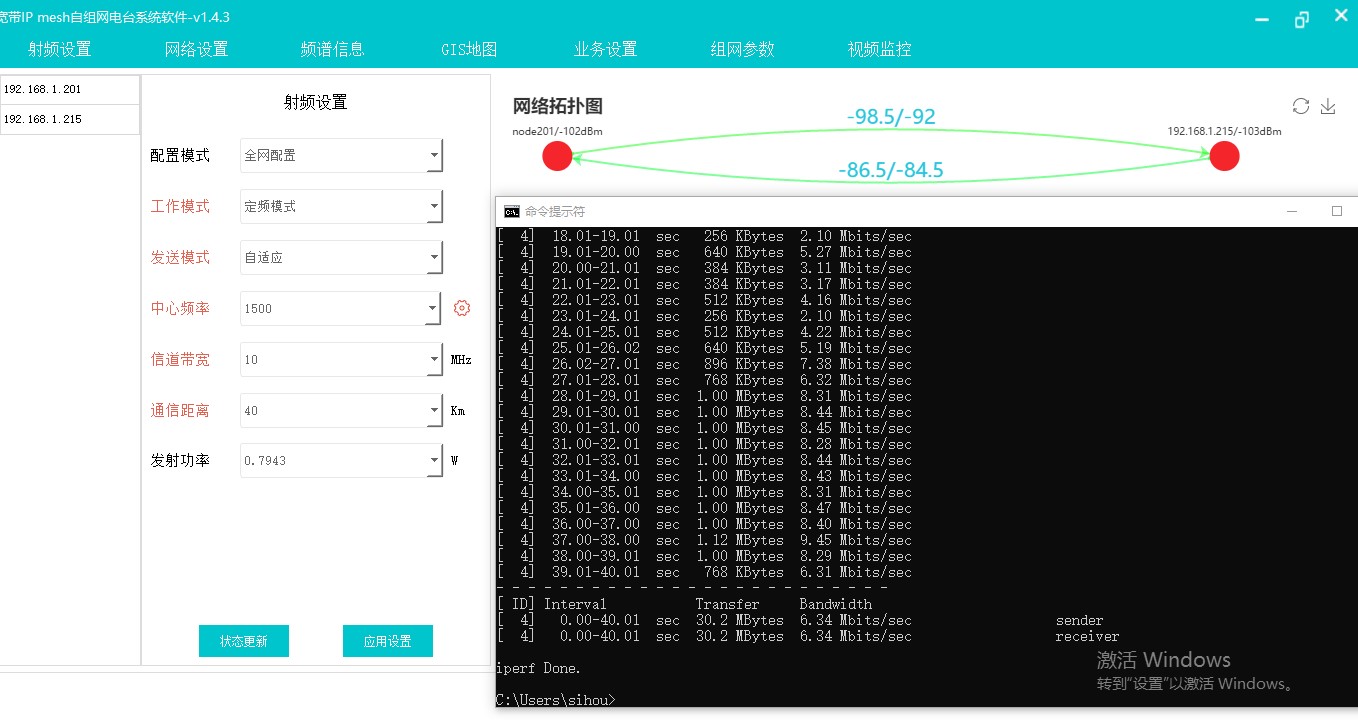Open the 频谱信息 tab
This screenshot has width=1358, height=723.
[332, 49]
